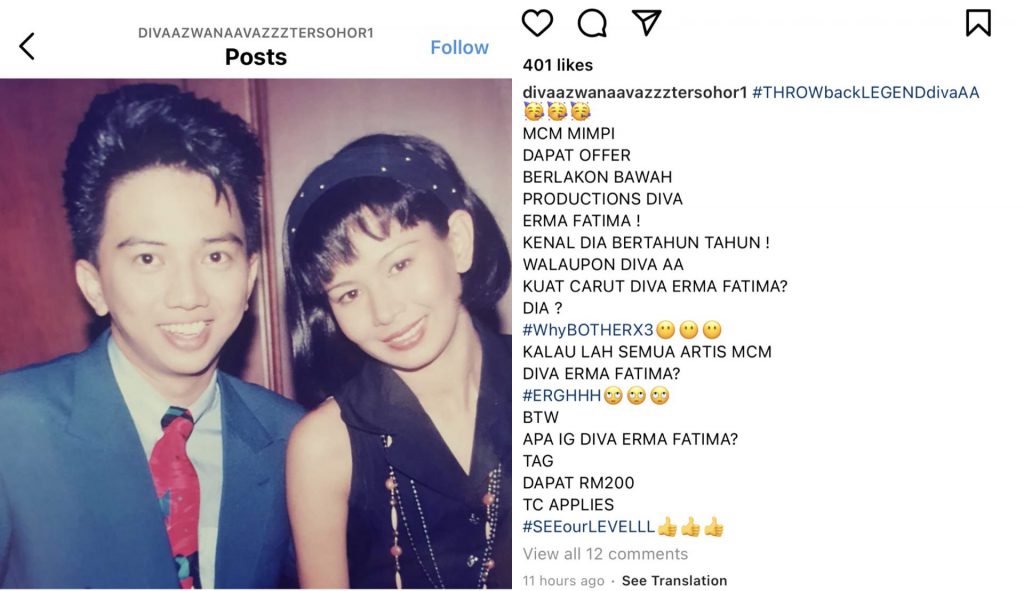The height and width of the screenshot is (591, 1024).
Task: Tap DIVAAZWANAAVAZZZTERSOHOR1 username in header
Action: point(256,33)
